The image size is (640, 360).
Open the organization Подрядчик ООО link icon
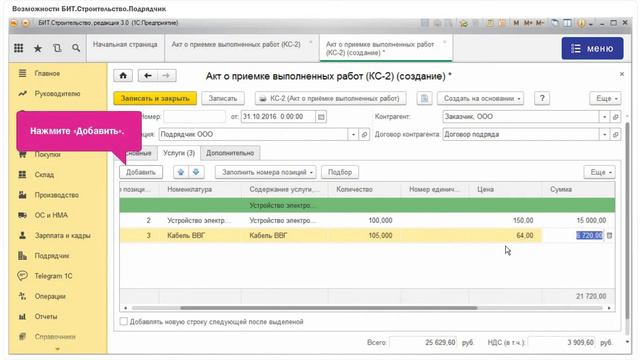(364, 134)
